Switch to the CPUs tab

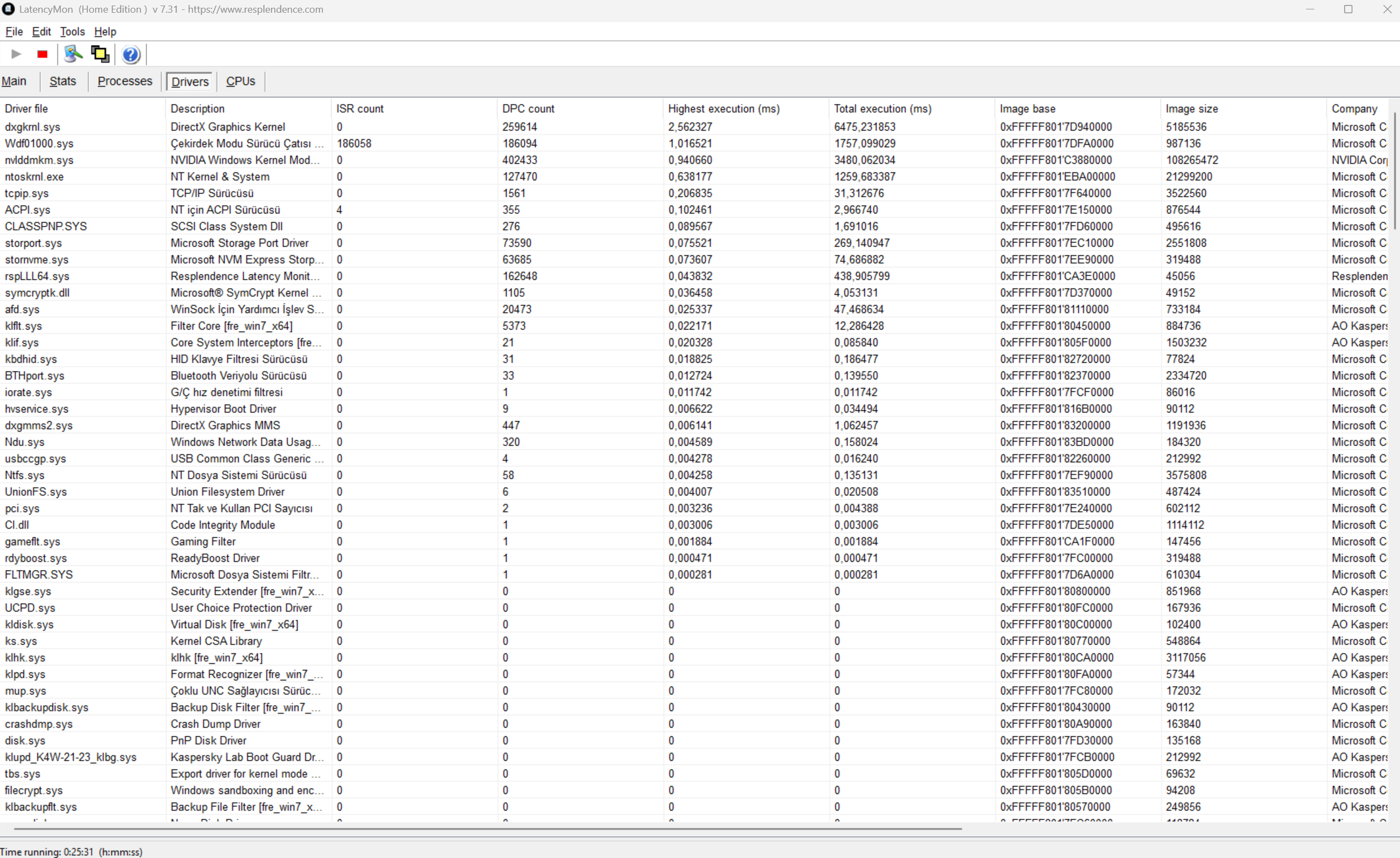point(241,81)
